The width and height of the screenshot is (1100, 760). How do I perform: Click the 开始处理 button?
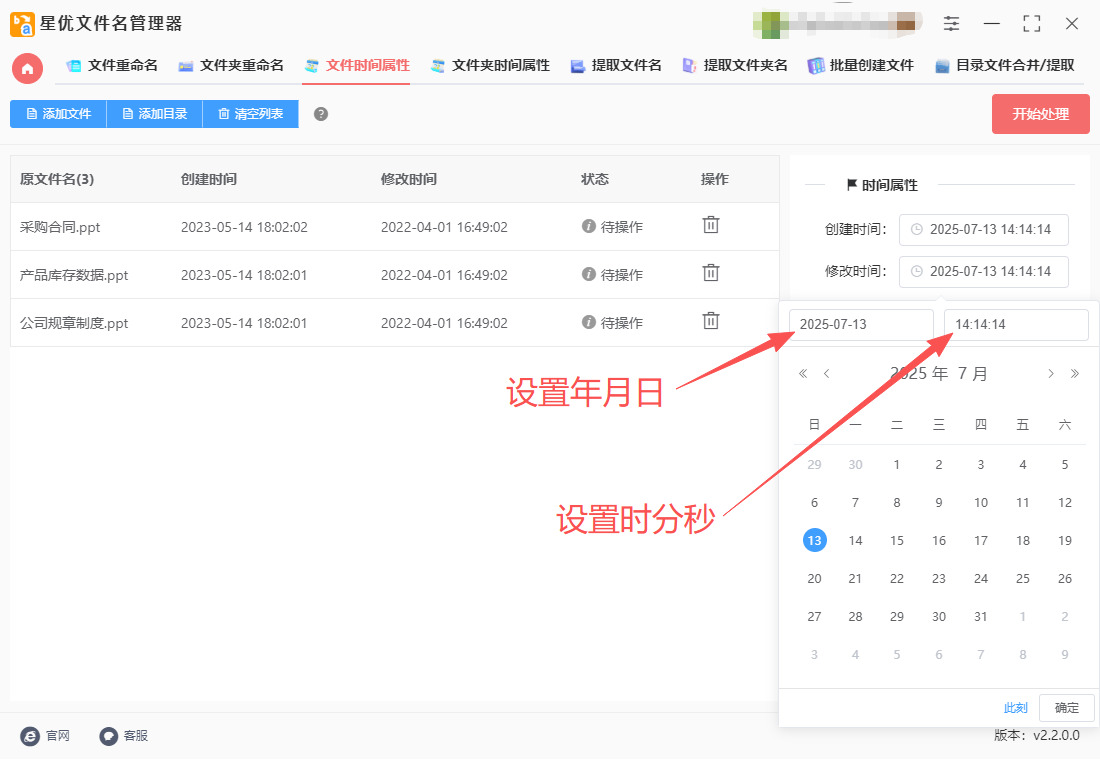[1040, 114]
